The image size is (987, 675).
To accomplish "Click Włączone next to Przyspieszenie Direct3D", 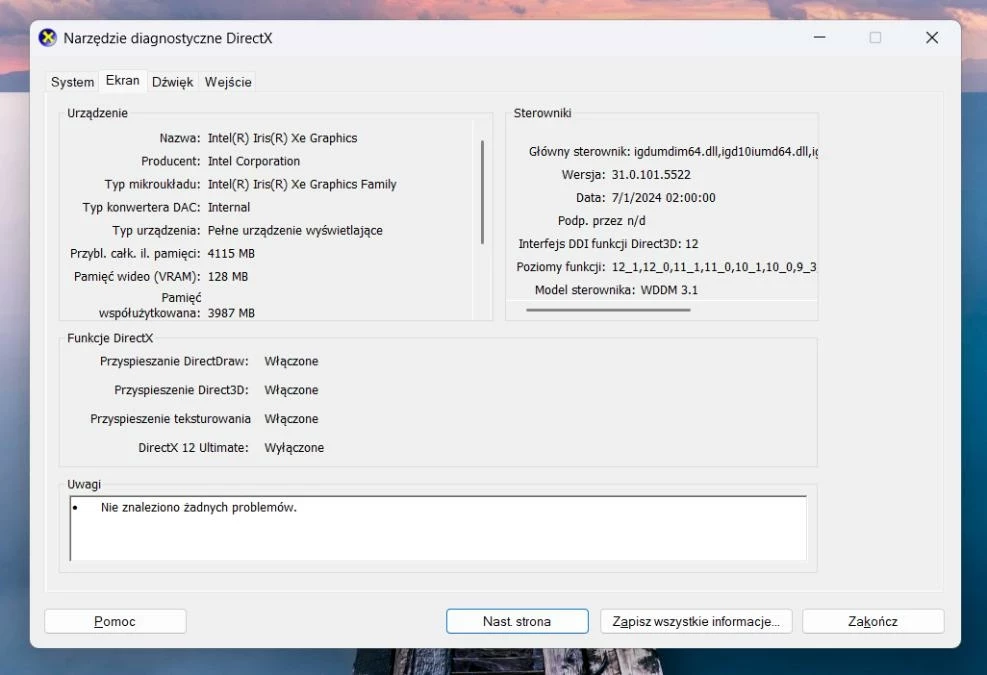I will [291, 390].
